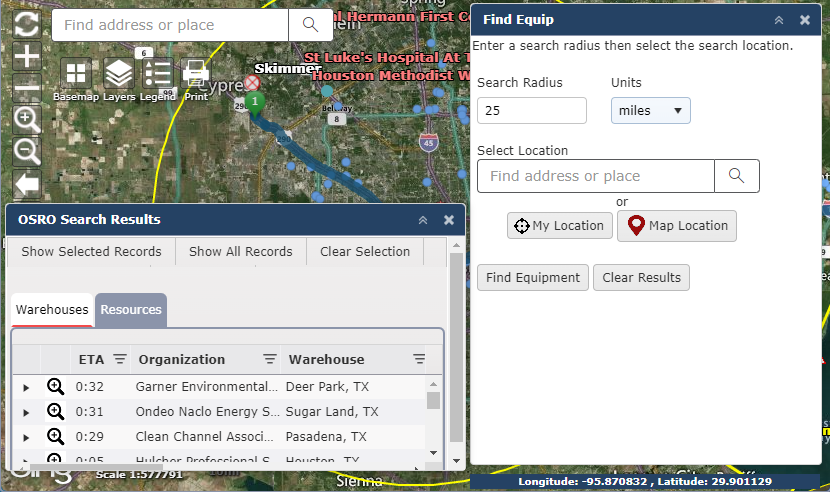
Task: Click the green marker numbered 1
Action: (x=255, y=104)
